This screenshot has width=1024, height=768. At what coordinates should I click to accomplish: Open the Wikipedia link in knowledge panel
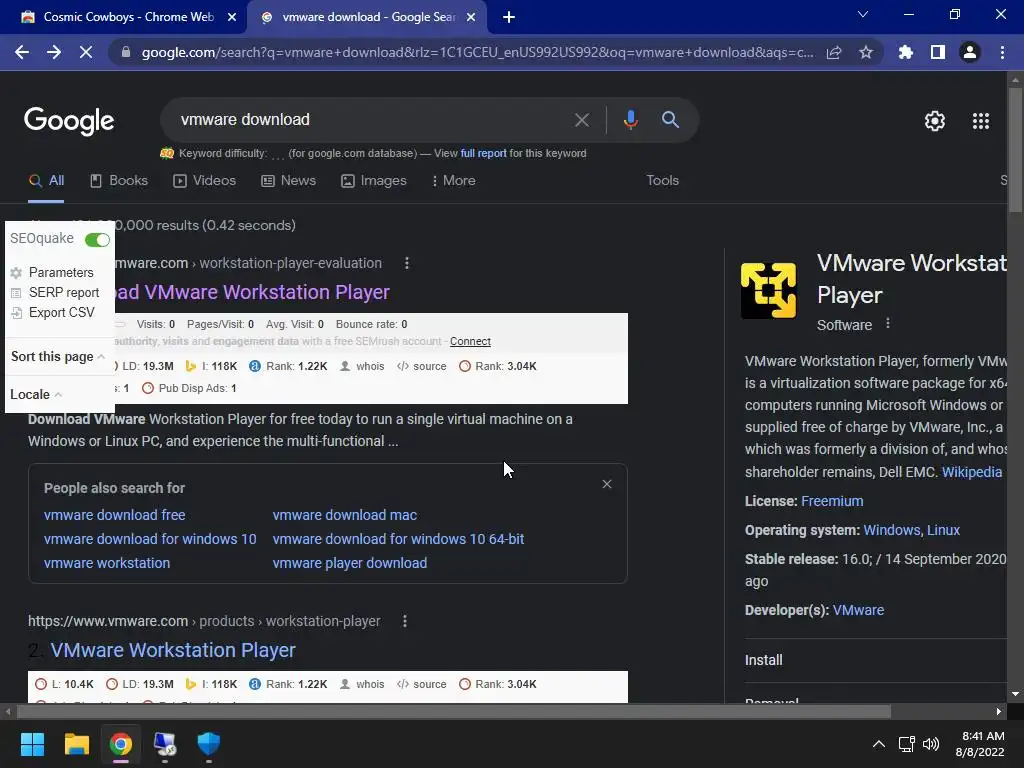tap(971, 472)
